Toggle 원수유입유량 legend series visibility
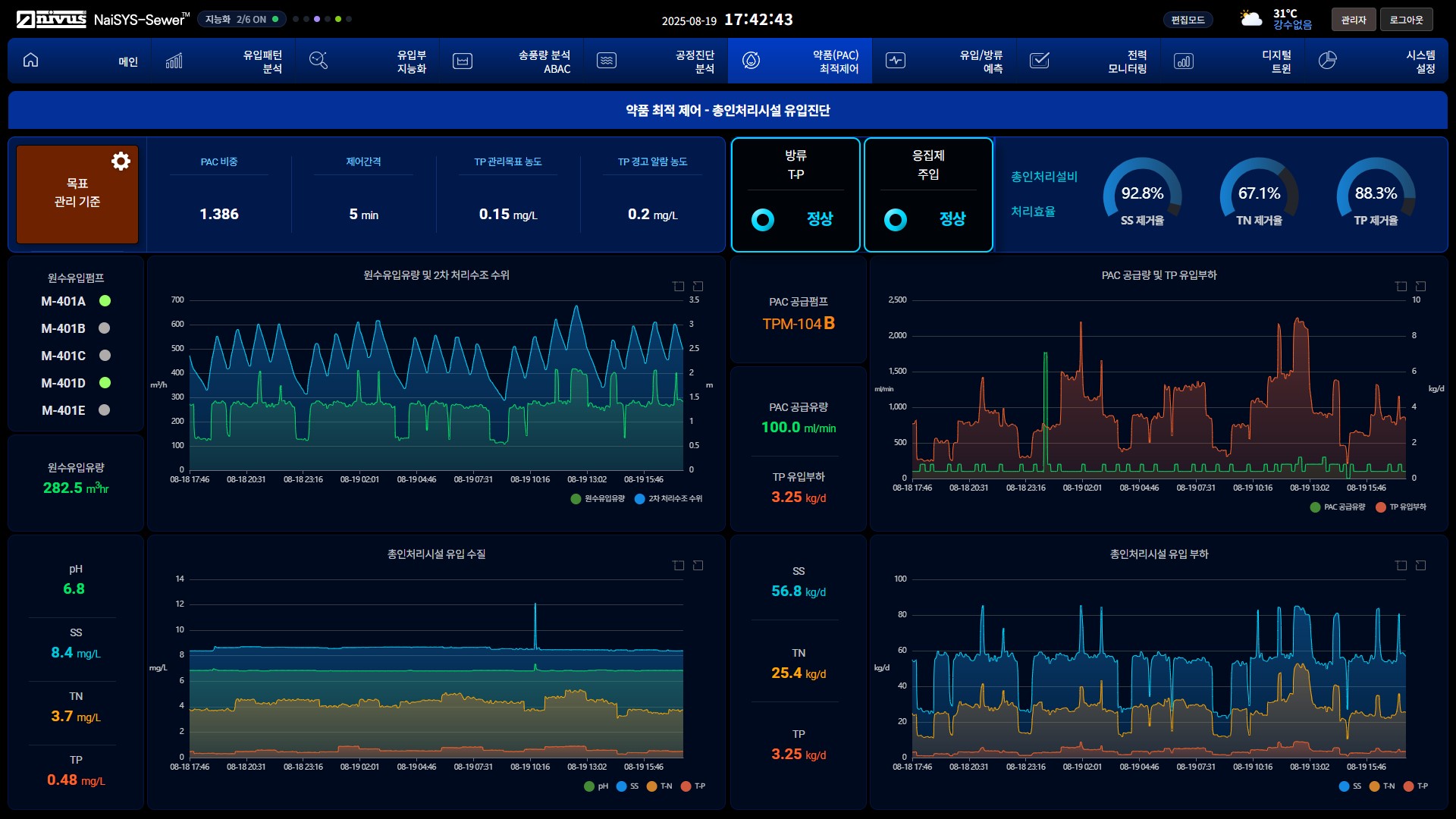Image resolution: width=1456 pixels, height=819 pixels. (x=598, y=498)
